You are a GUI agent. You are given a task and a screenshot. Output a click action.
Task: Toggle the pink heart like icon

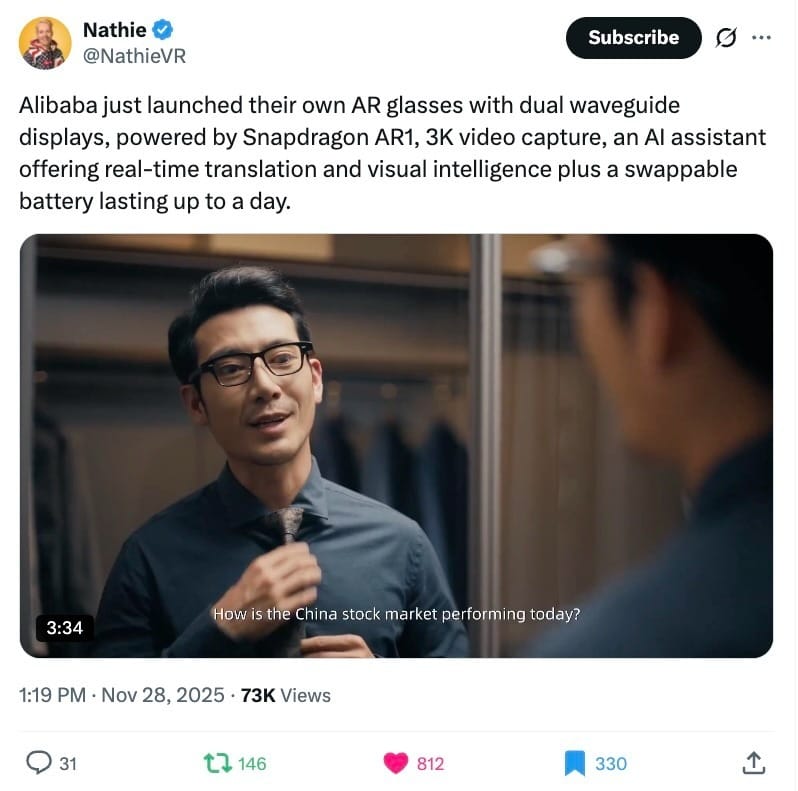pos(395,763)
